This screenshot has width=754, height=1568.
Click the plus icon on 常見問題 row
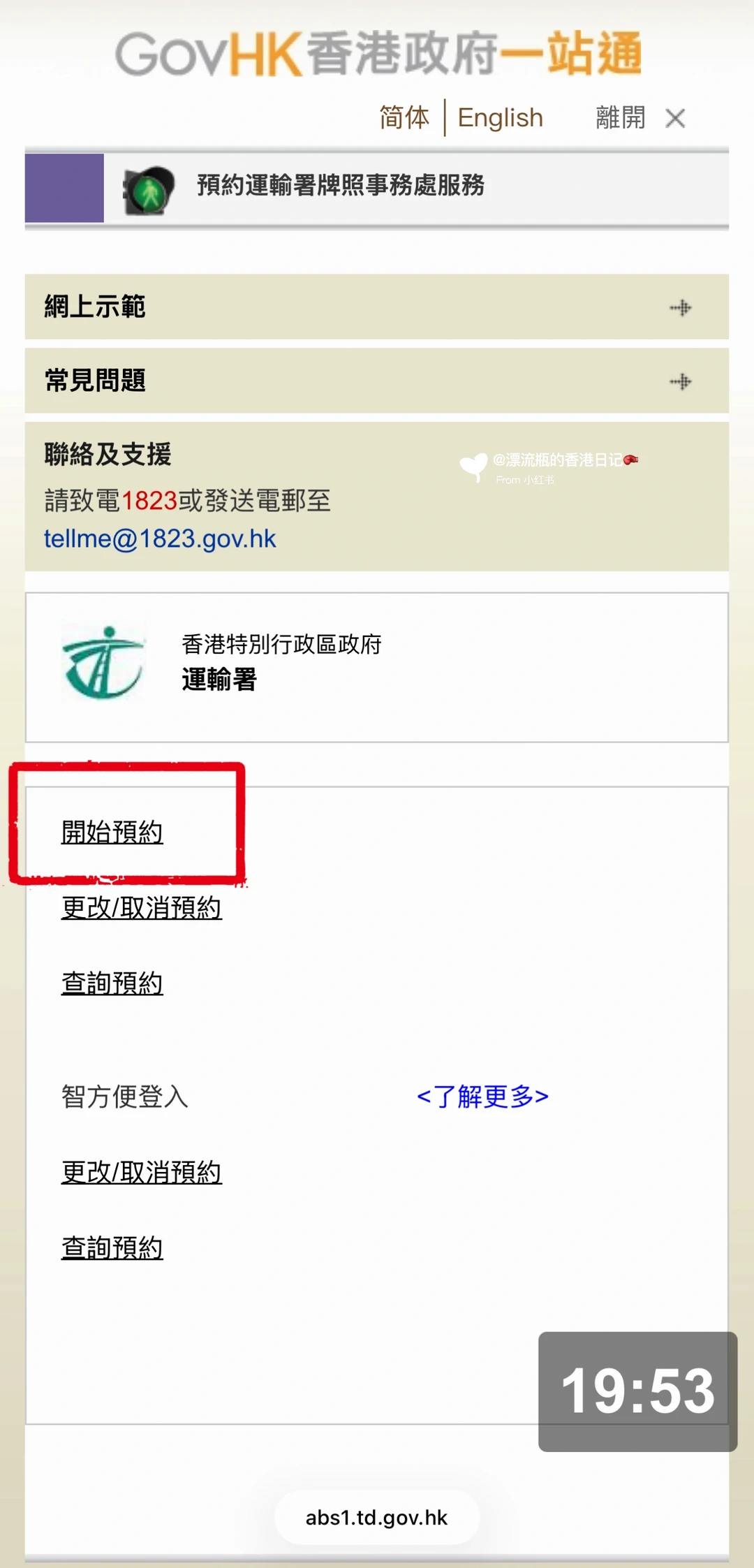click(680, 381)
